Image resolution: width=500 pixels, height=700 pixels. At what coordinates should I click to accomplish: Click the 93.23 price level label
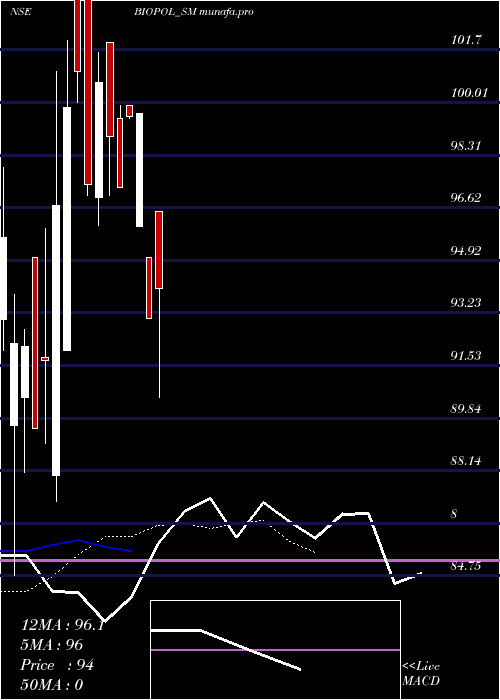tap(466, 303)
